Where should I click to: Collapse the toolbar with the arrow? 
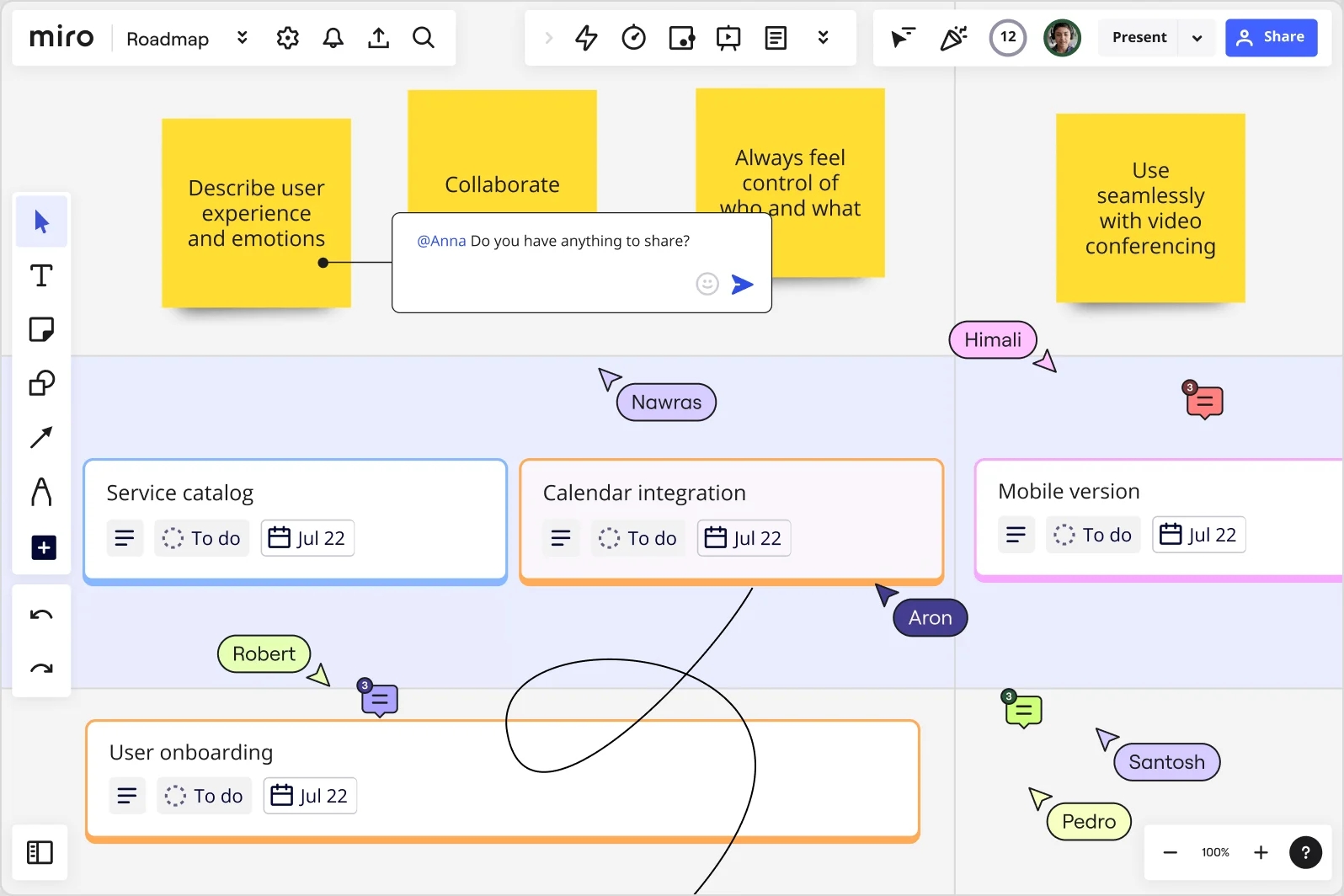[548, 38]
